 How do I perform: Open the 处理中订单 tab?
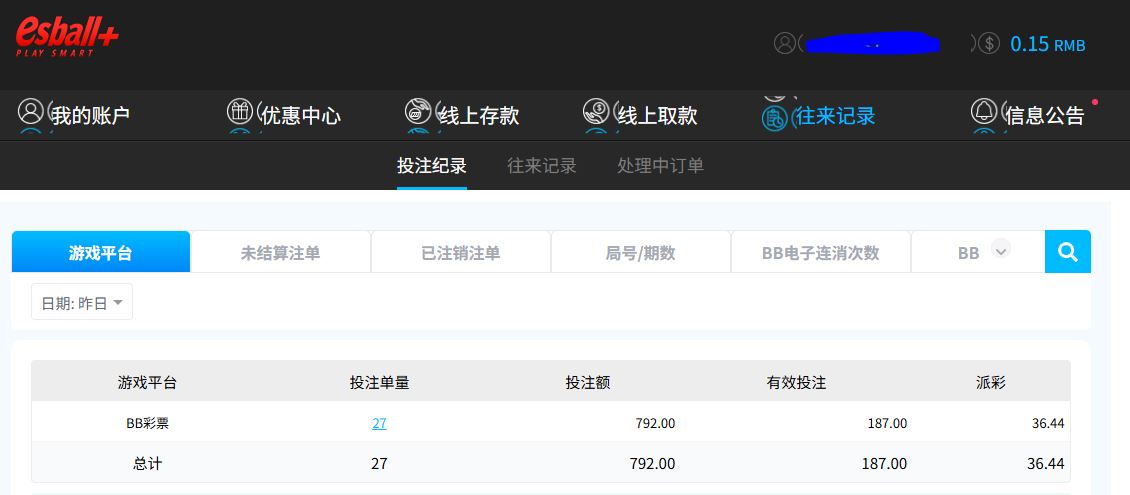coord(660,165)
